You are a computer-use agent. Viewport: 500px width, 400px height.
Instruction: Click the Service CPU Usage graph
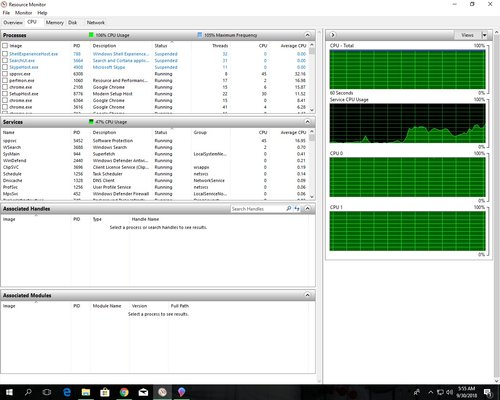(407, 123)
